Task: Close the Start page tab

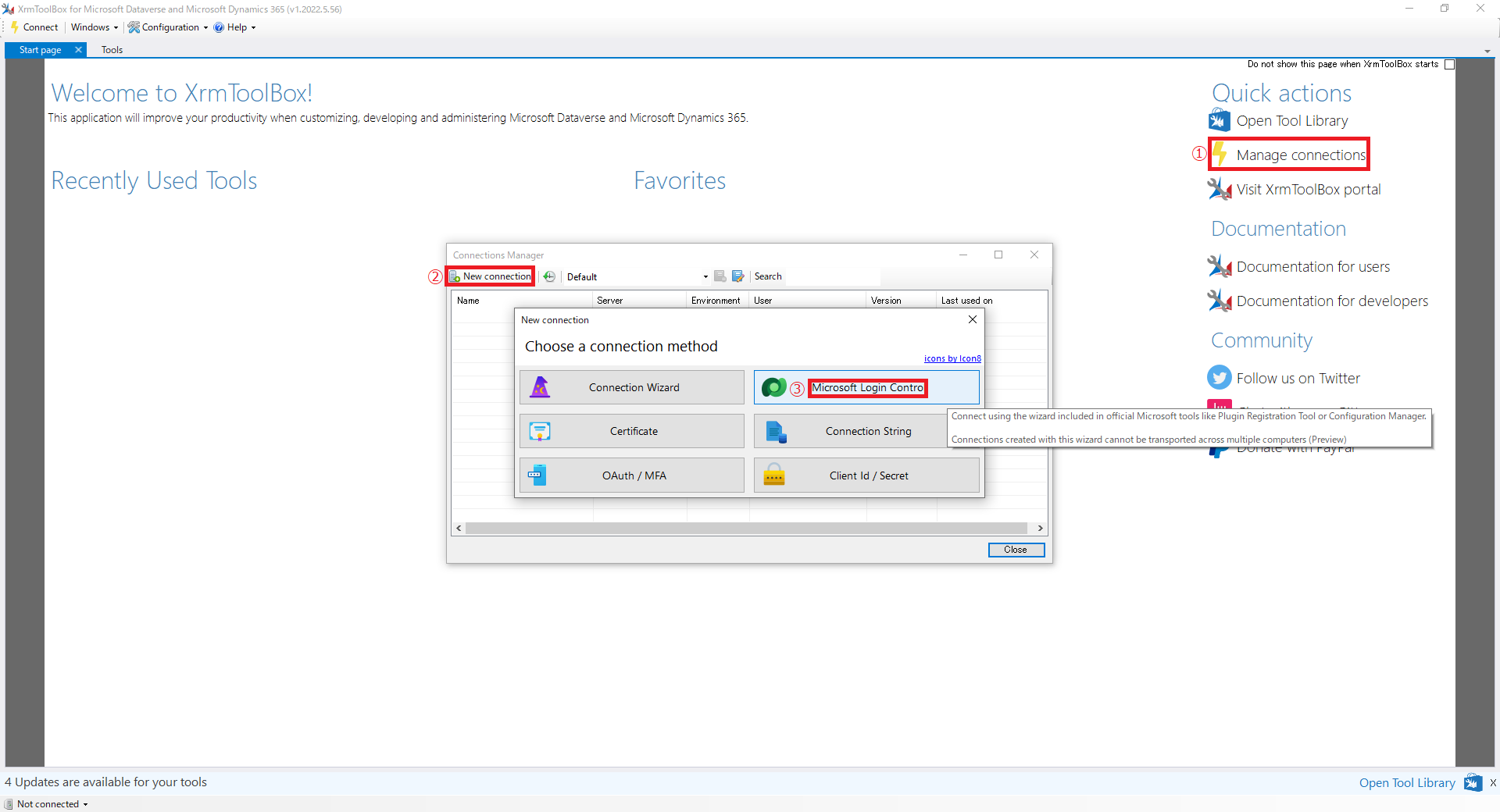Action: (x=78, y=50)
